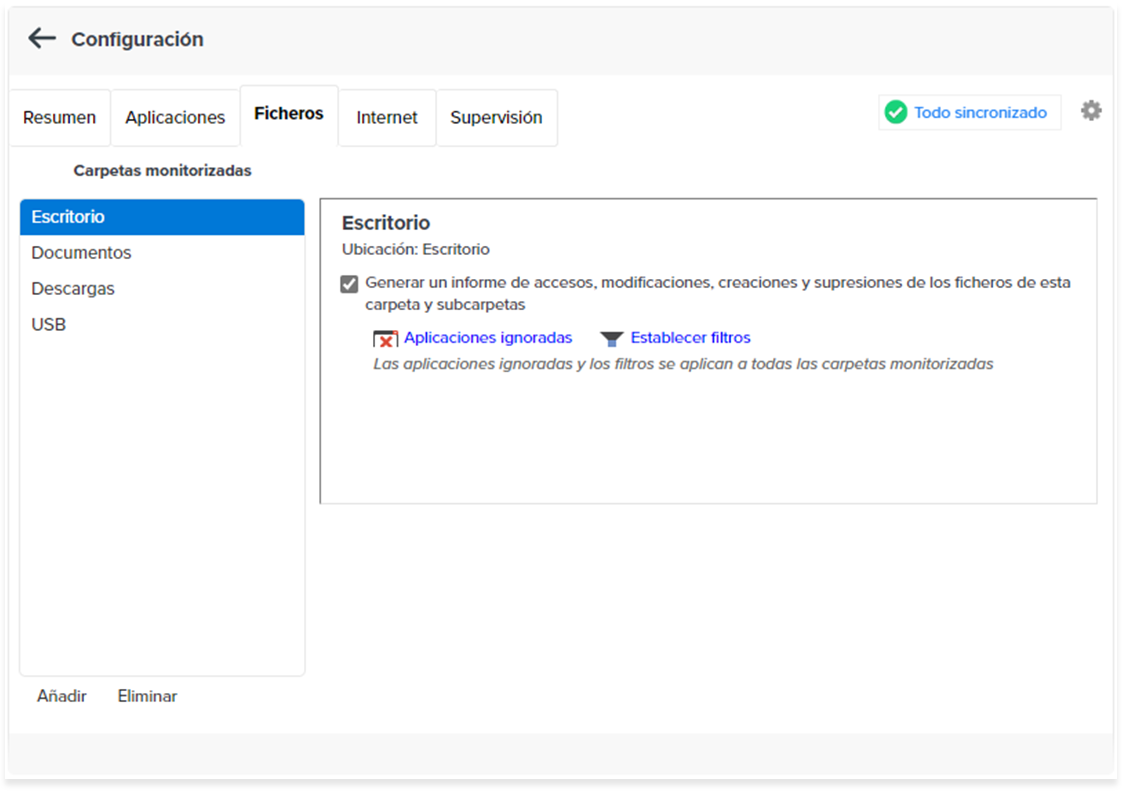Open the Aplicaciones tab
This screenshot has height=791, width=1122.
(x=175, y=117)
